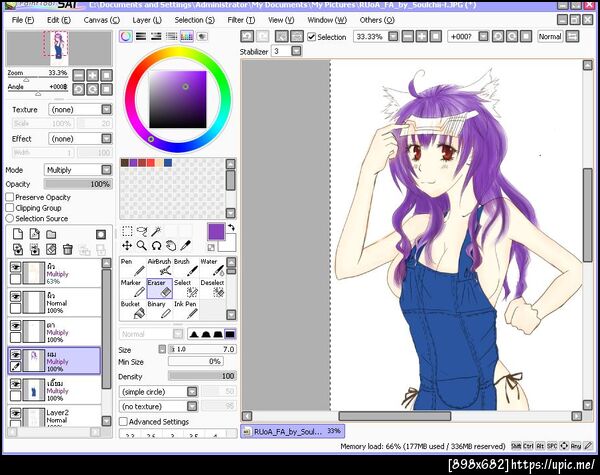This screenshot has width=600, height=475.
Task: Select the Bucket tool
Action: pos(133,310)
